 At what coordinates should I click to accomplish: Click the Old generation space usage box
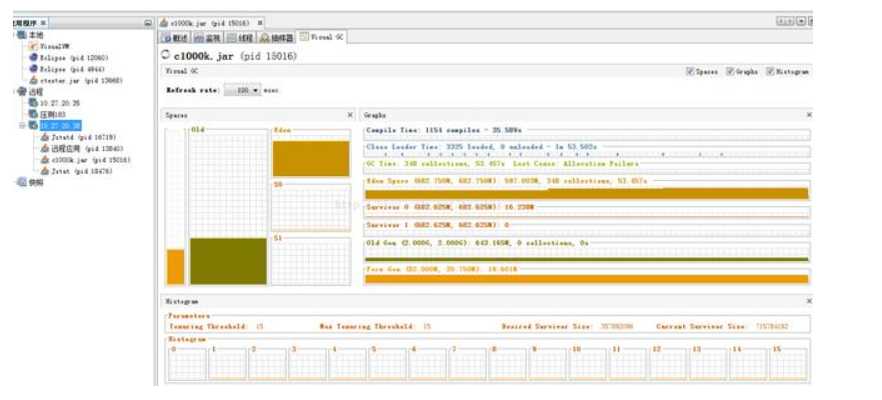coord(228,207)
